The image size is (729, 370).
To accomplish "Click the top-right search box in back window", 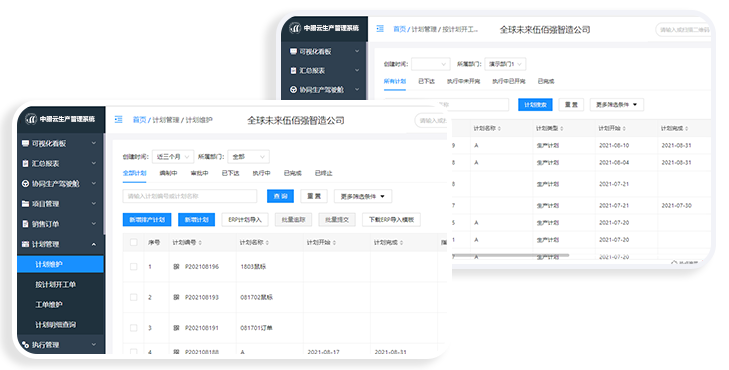I will pyautogui.click(x=683, y=30).
